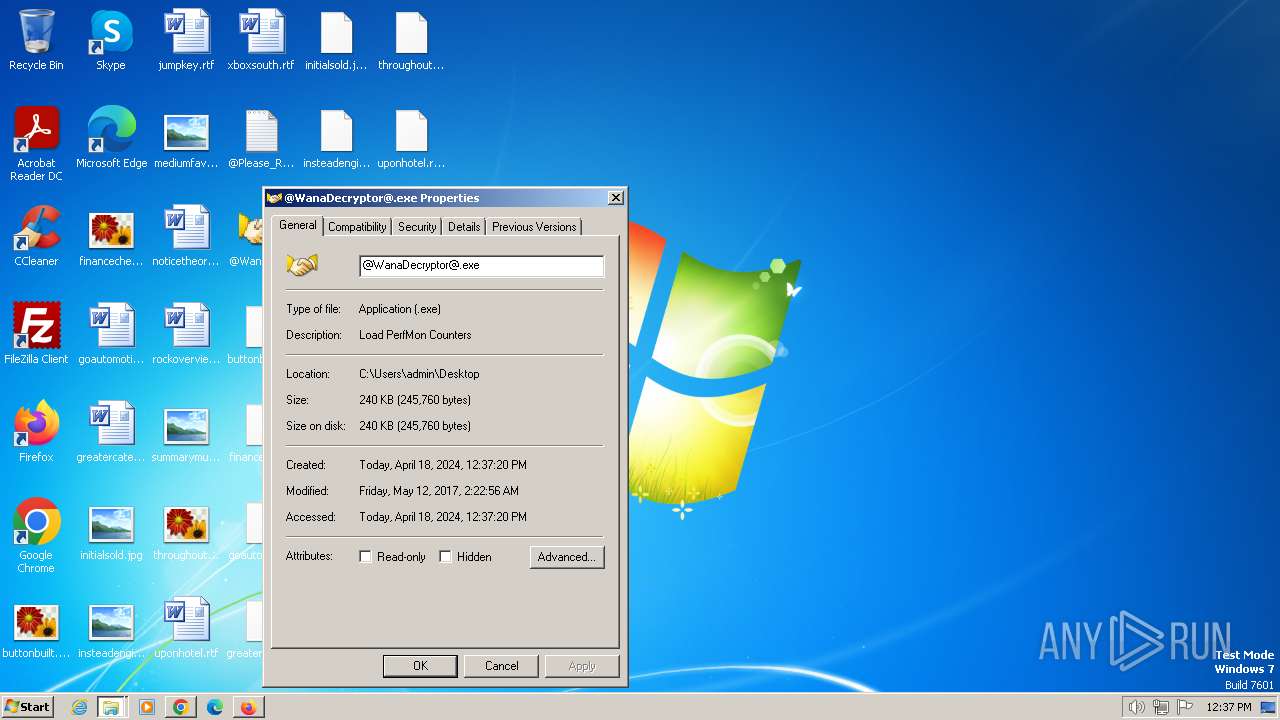Launch Chrome from the taskbar
1280x720 pixels.
tap(181, 707)
